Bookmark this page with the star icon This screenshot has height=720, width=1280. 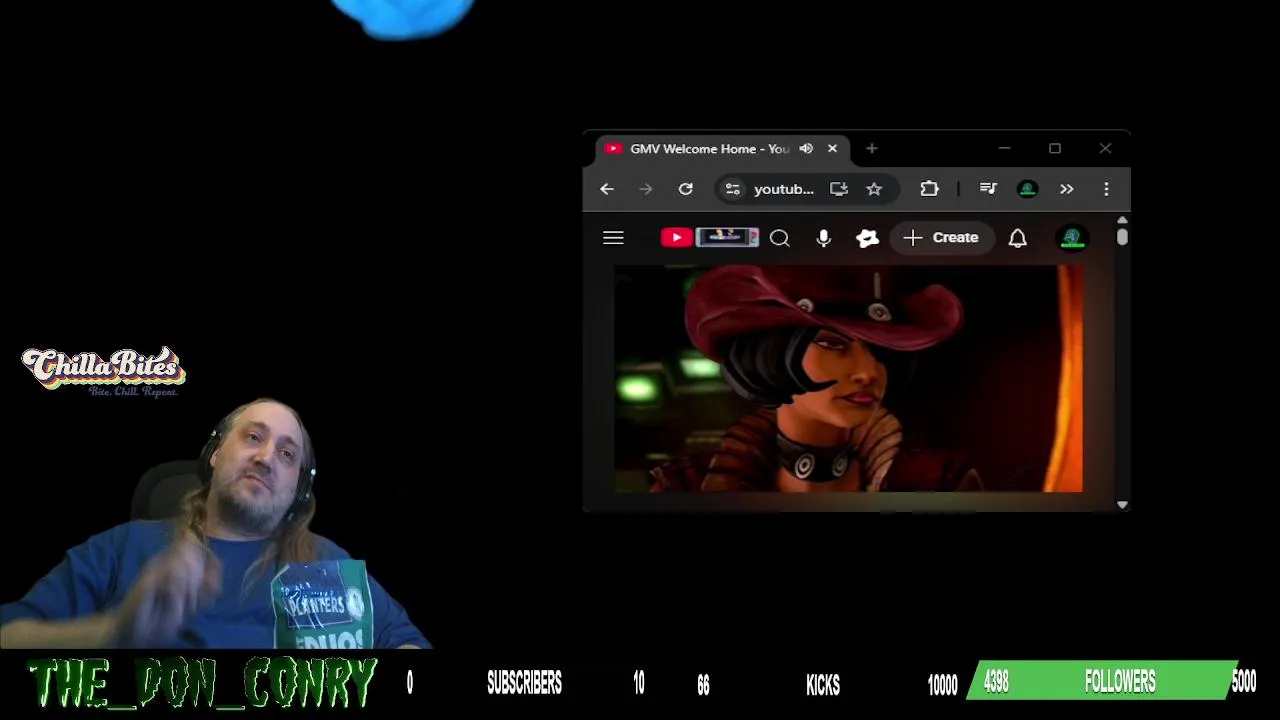[874, 189]
